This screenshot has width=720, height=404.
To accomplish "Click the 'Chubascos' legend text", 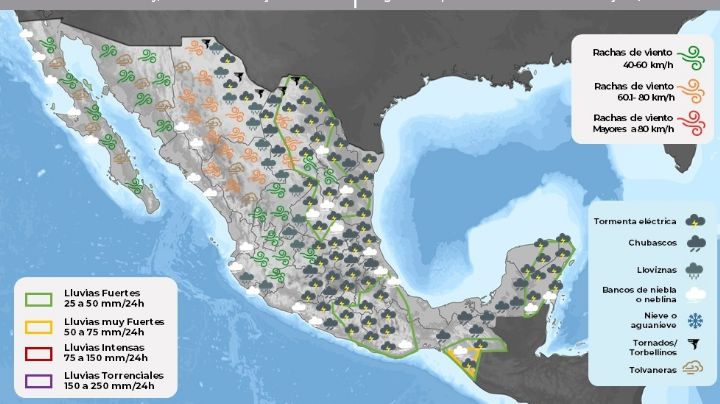I will (652, 243).
